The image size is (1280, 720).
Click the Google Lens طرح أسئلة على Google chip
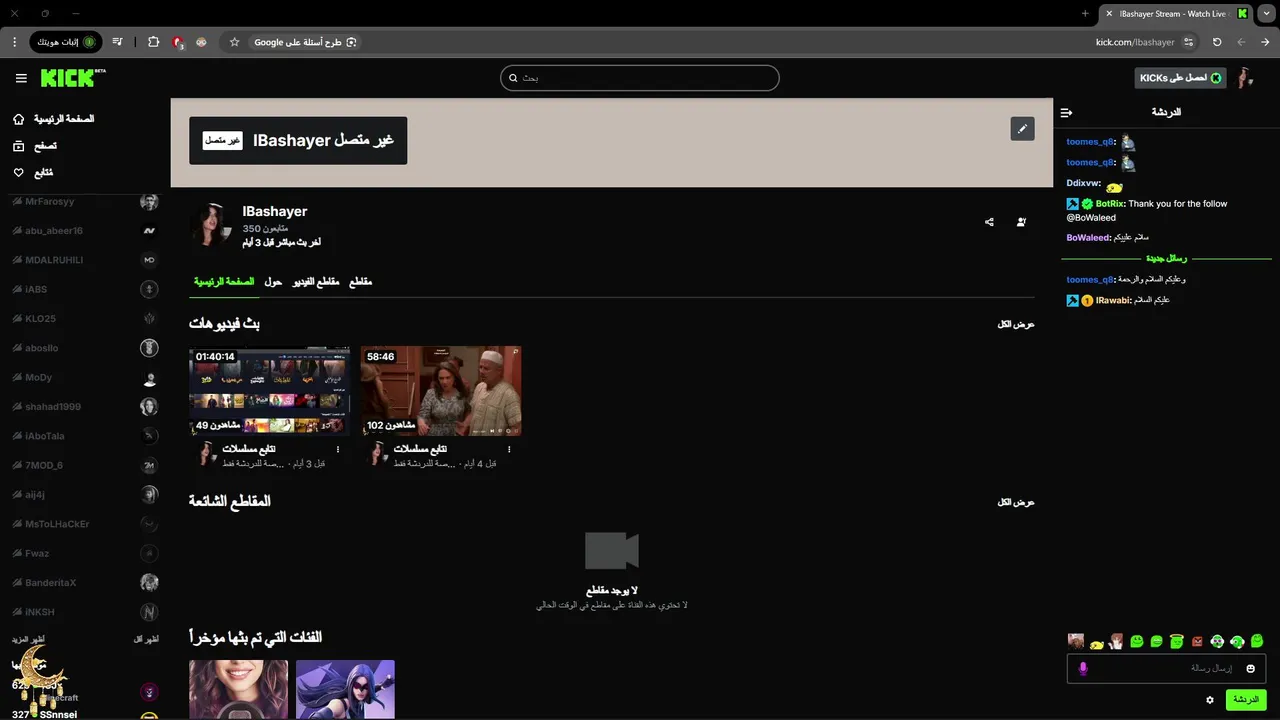(x=306, y=42)
